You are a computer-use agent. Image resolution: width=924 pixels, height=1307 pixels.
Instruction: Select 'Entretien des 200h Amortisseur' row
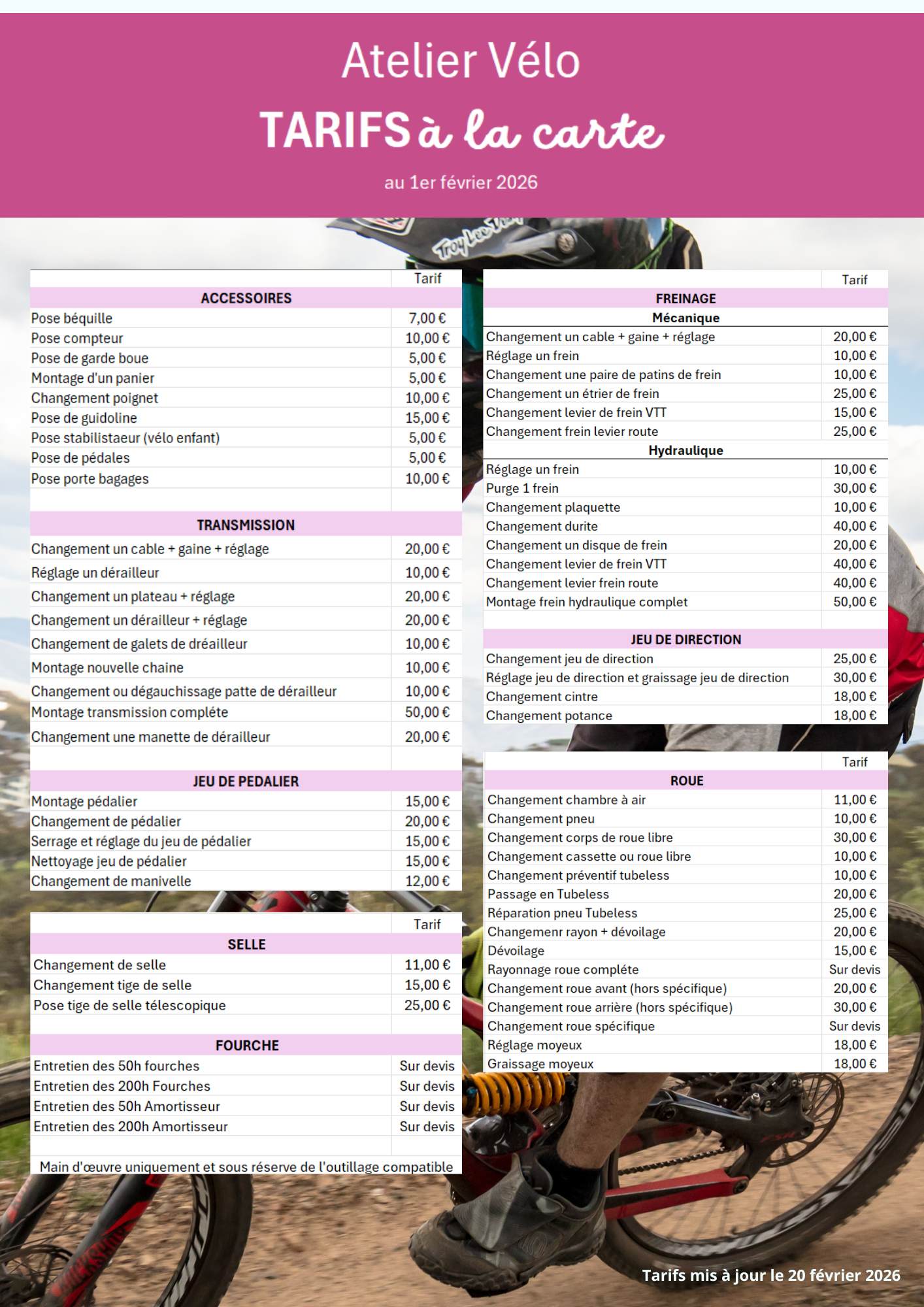(131, 1126)
